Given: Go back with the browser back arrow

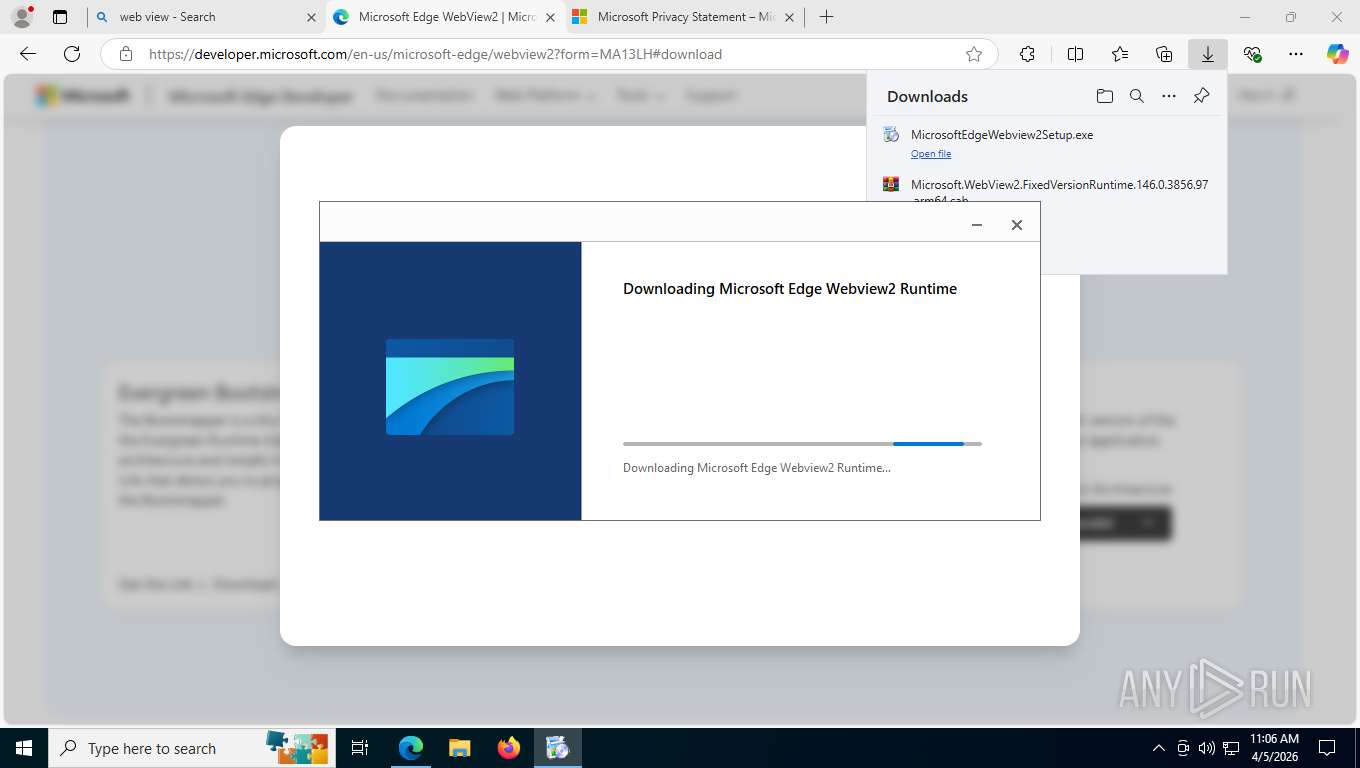Looking at the screenshot, I should point(28,54).
